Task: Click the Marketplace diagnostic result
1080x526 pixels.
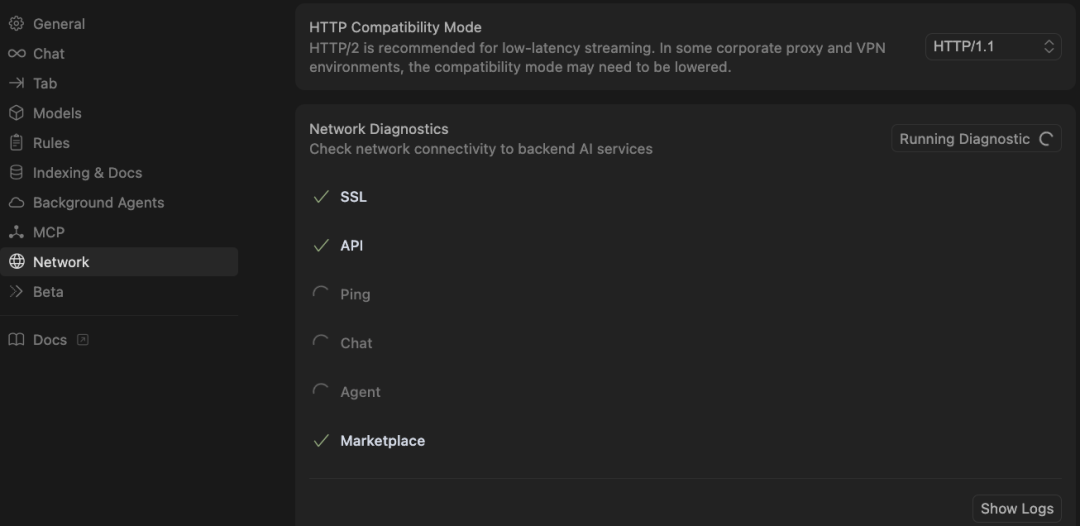Action: click(382, 441)
